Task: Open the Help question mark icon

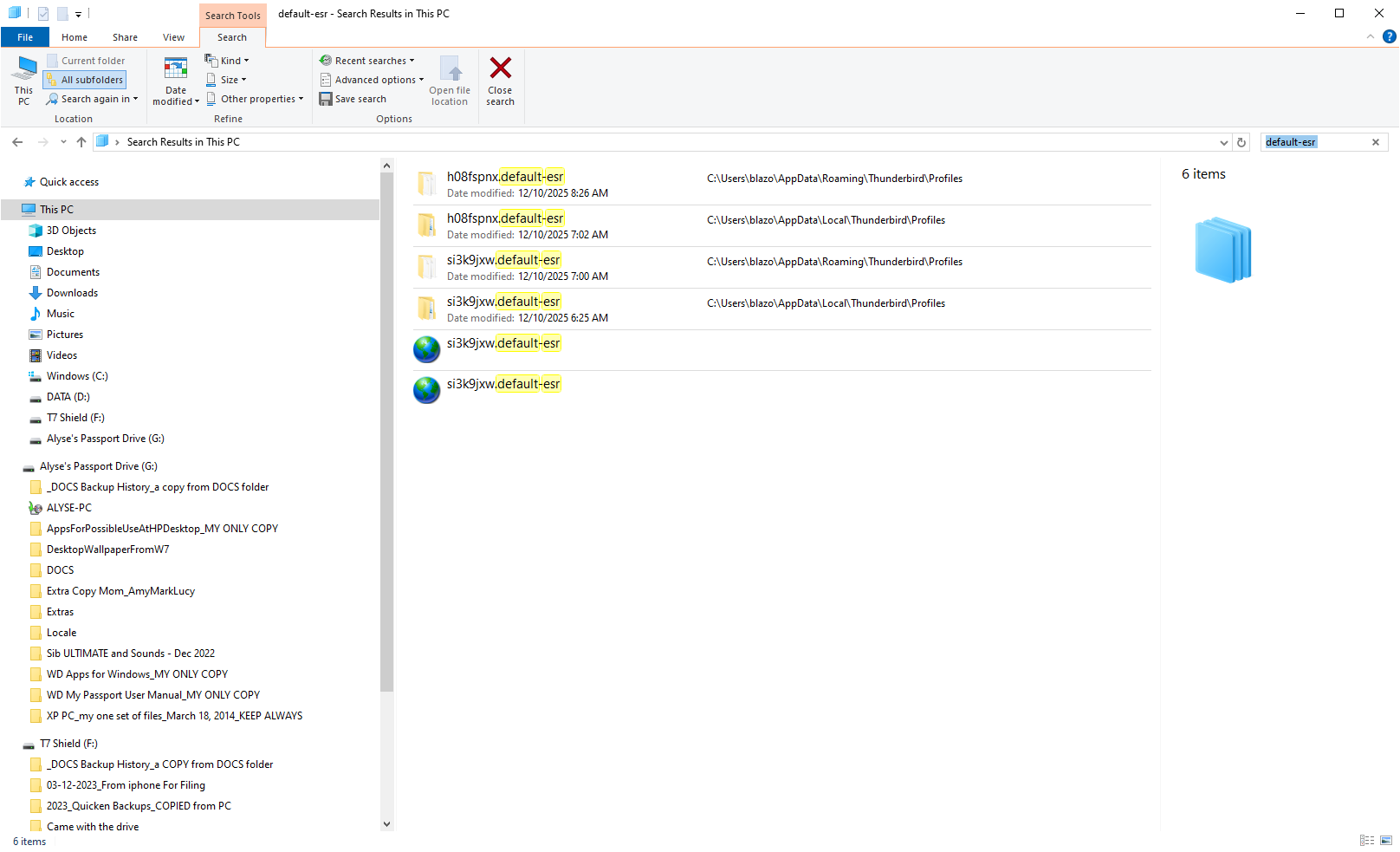Action: (1390, 36)
